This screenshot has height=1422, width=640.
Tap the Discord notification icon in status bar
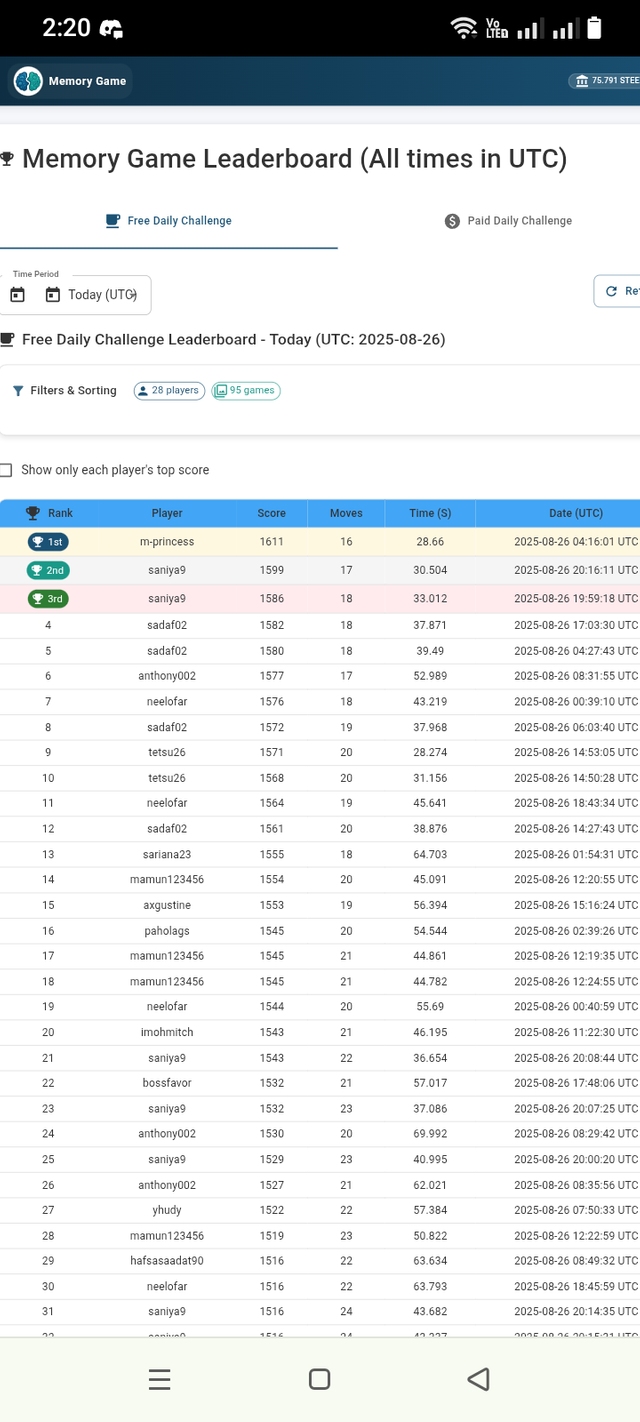coord(111,29)
